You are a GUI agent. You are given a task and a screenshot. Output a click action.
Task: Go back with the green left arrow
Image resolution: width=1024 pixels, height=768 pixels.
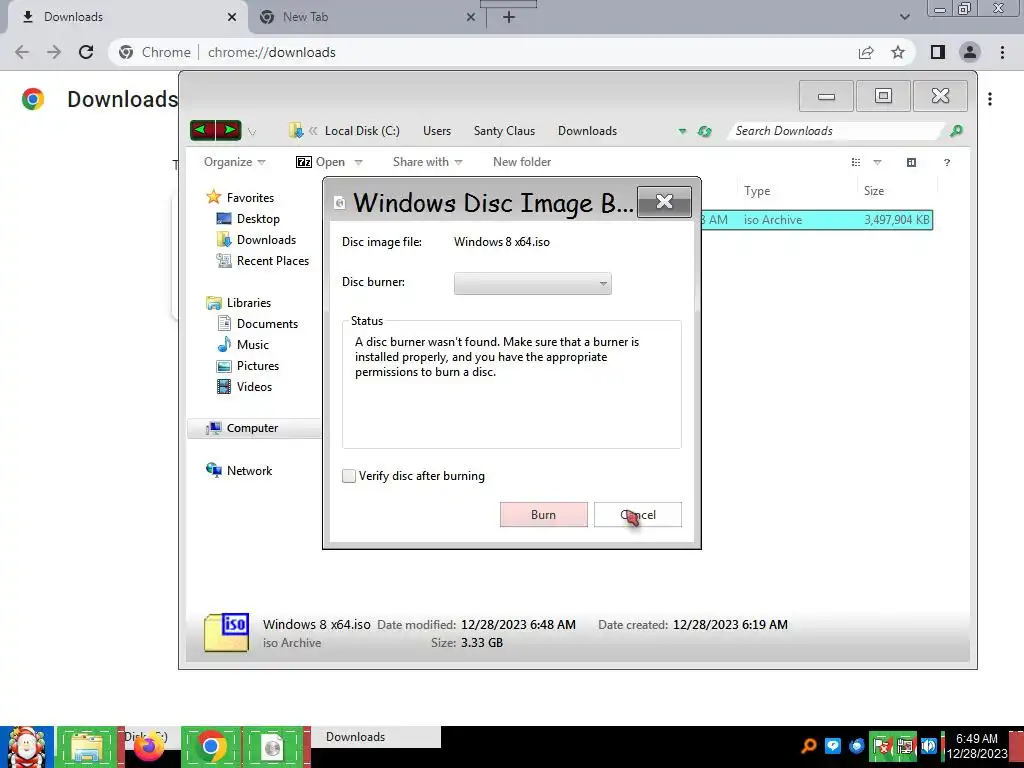(x=202, y=130)
